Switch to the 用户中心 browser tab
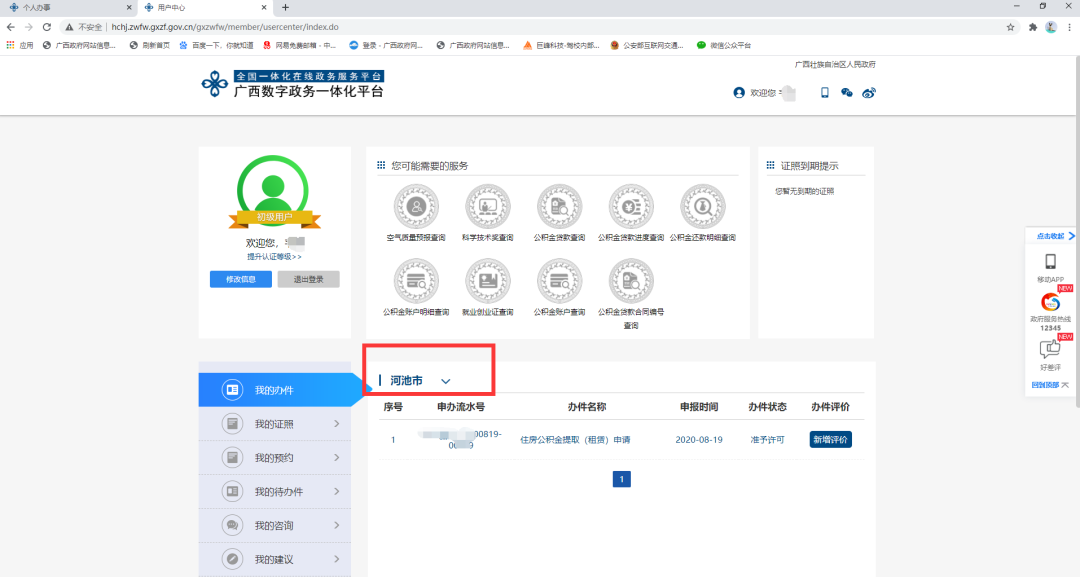The image size is (1080, 577). (x=205, y=8)
